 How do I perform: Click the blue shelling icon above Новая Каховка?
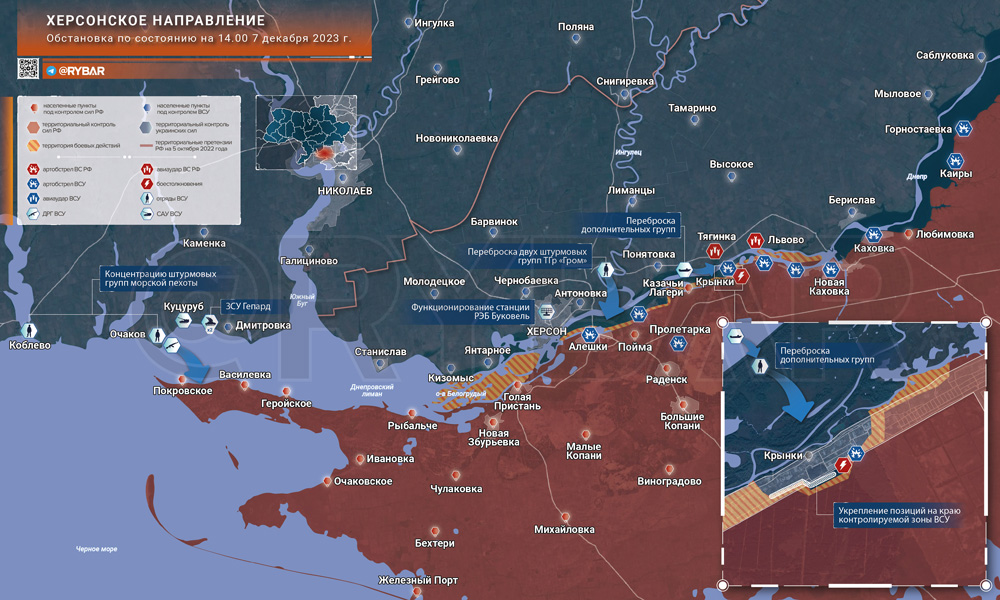(830, 269)
